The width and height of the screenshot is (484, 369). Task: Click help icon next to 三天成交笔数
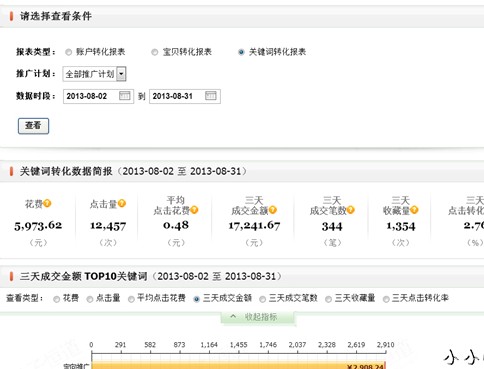pos(350,210)
